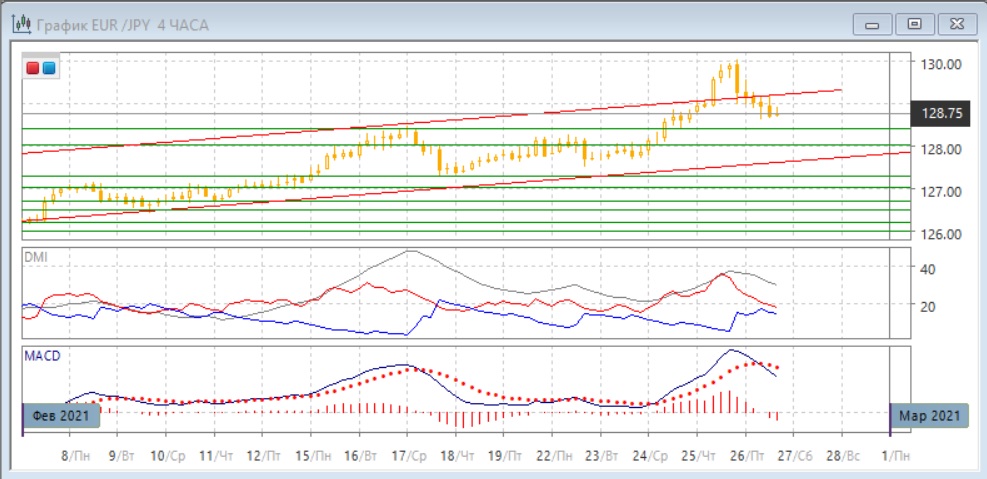
Task: Select the current price label 128.75
Action: 940,114
